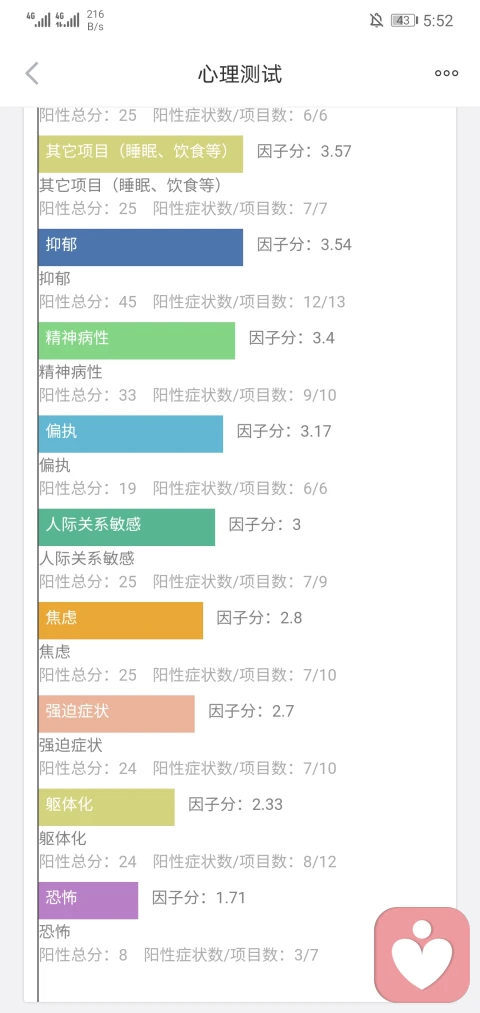
Task: Select the sky blue 偏执 bar
Action: [130, 433]
